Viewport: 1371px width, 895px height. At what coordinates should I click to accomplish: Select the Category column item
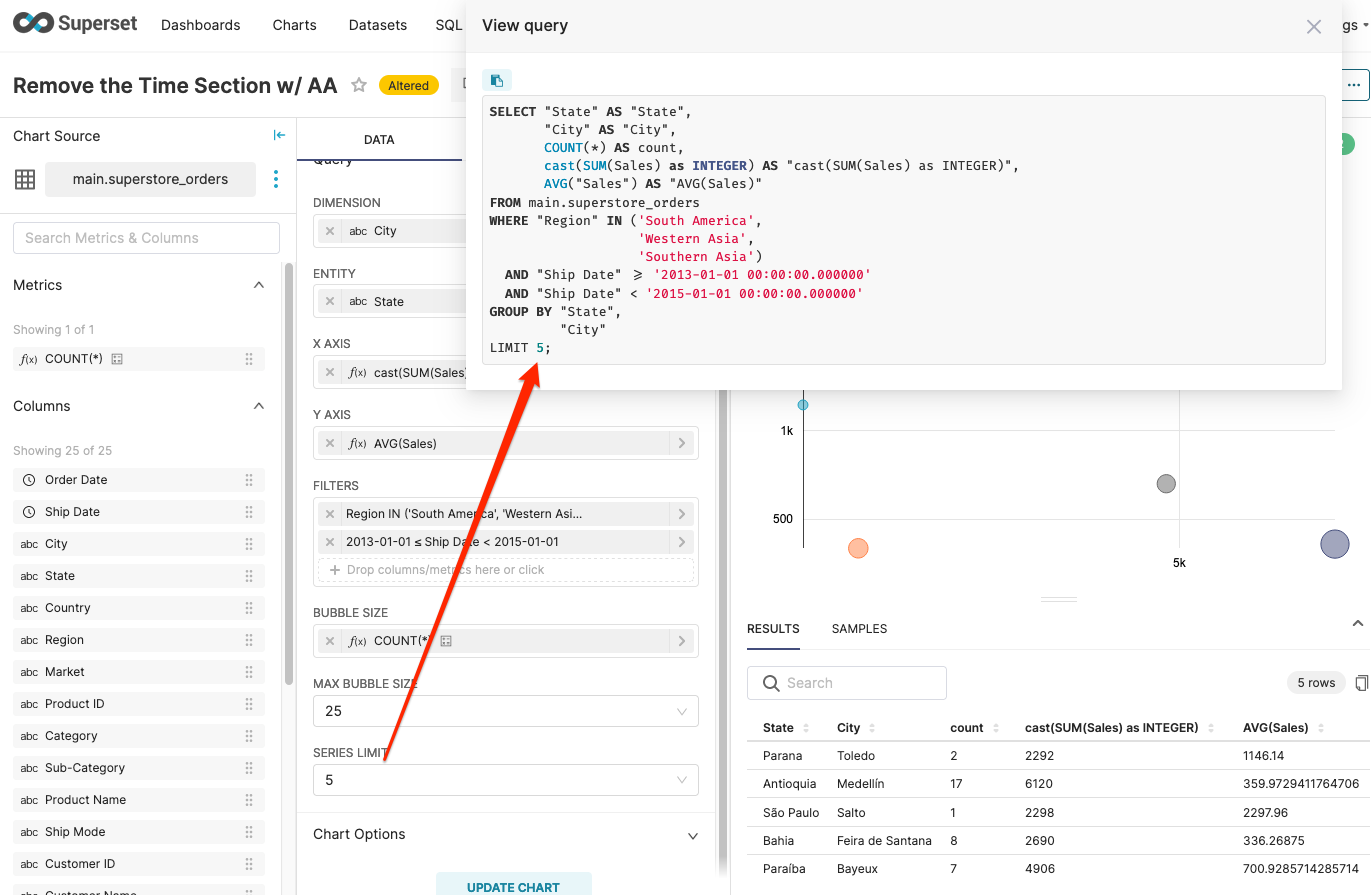(139, 736)
